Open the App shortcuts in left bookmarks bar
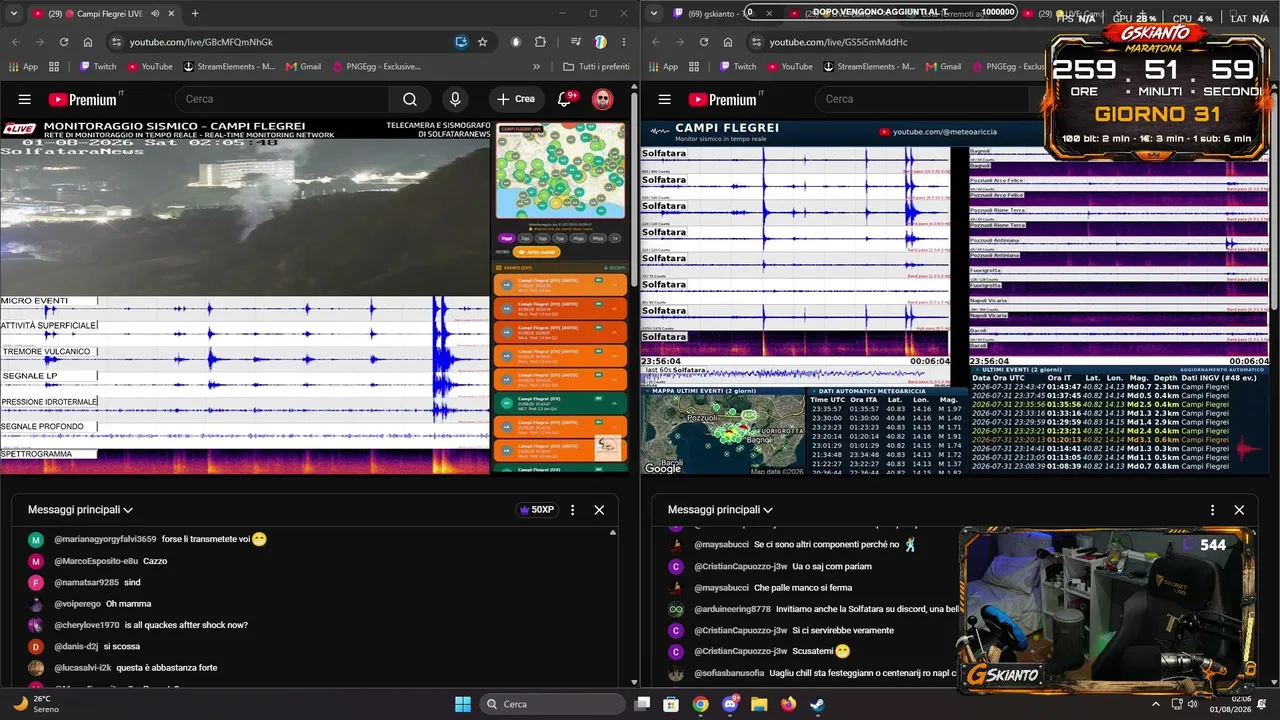The height and width of the screenshot is (720, 1280). (x=23, y=67)
